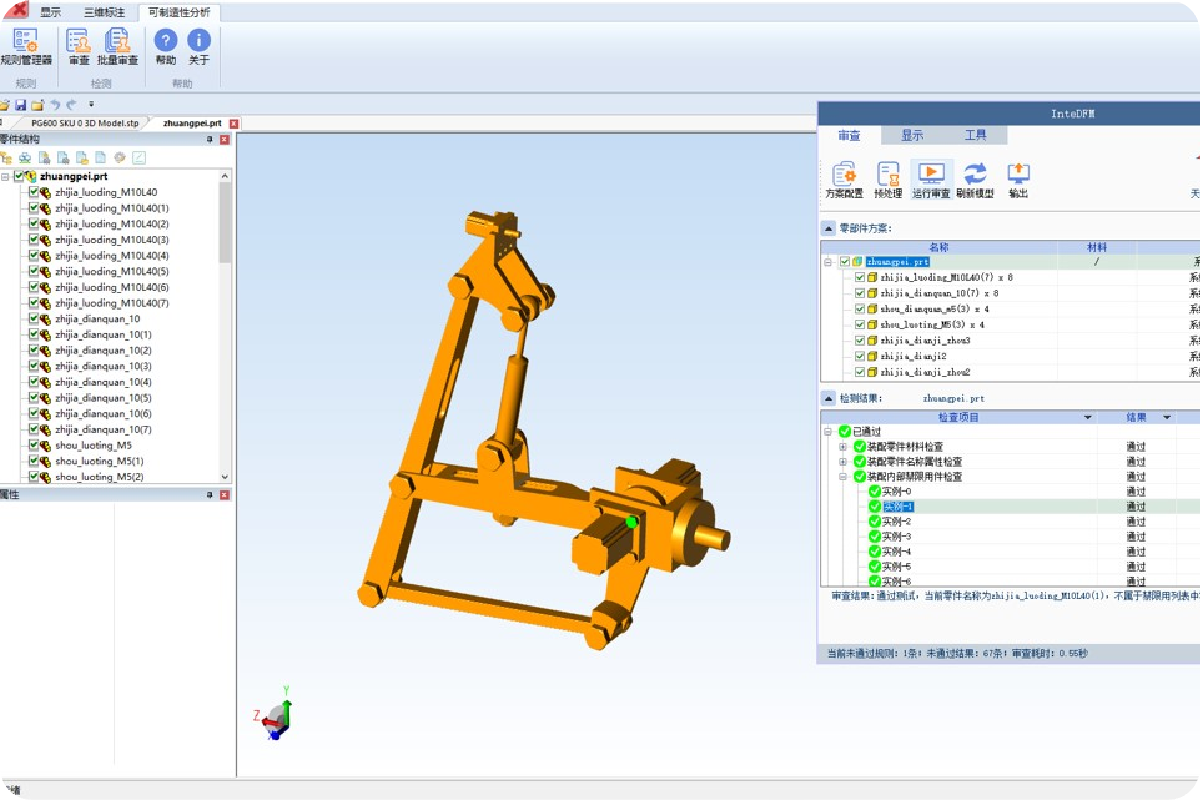Image resolution: width=1200 pixels, height=800 pixels.
Task: Expand the 装配零件材料检查 result node
Action: pyautogui.click(x=843, y=447)
